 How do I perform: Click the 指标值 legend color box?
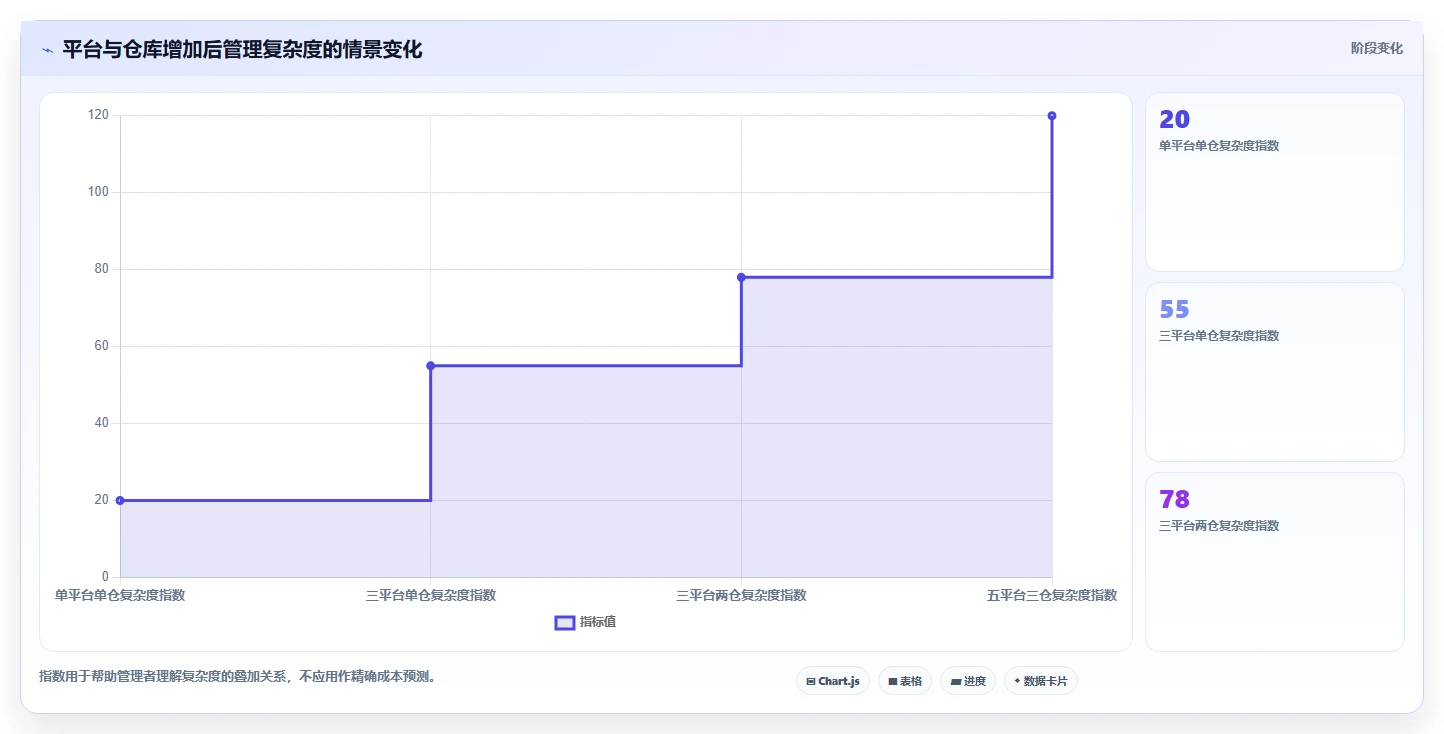[x=565, y=623]
